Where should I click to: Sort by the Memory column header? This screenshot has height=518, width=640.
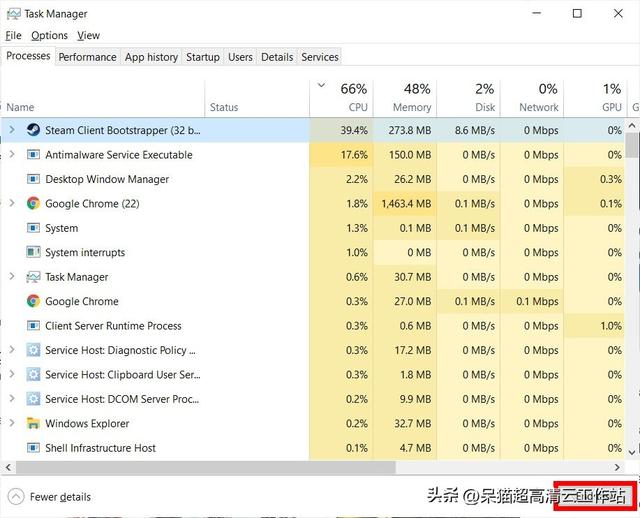coord(405,98)
